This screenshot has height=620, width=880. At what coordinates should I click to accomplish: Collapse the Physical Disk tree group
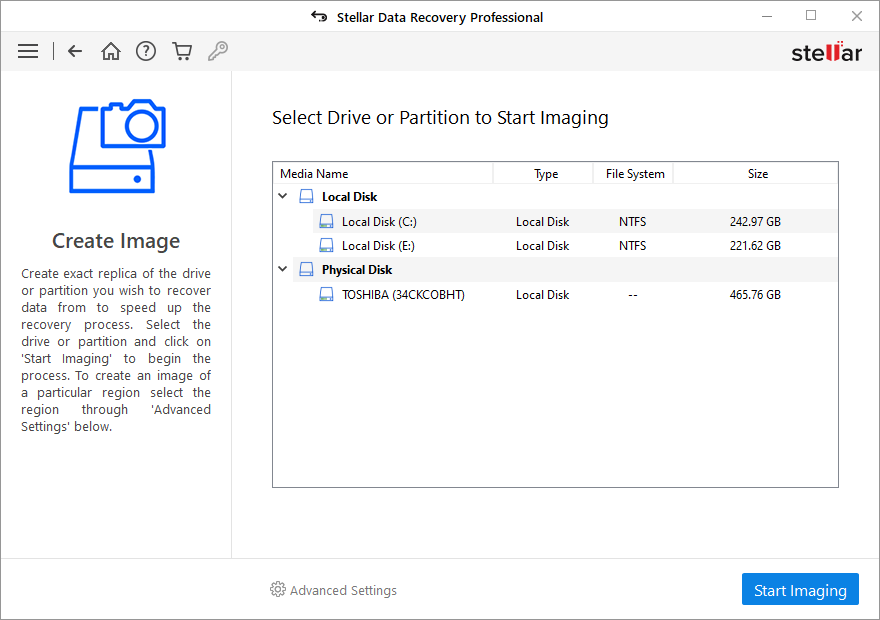point(283,269)
